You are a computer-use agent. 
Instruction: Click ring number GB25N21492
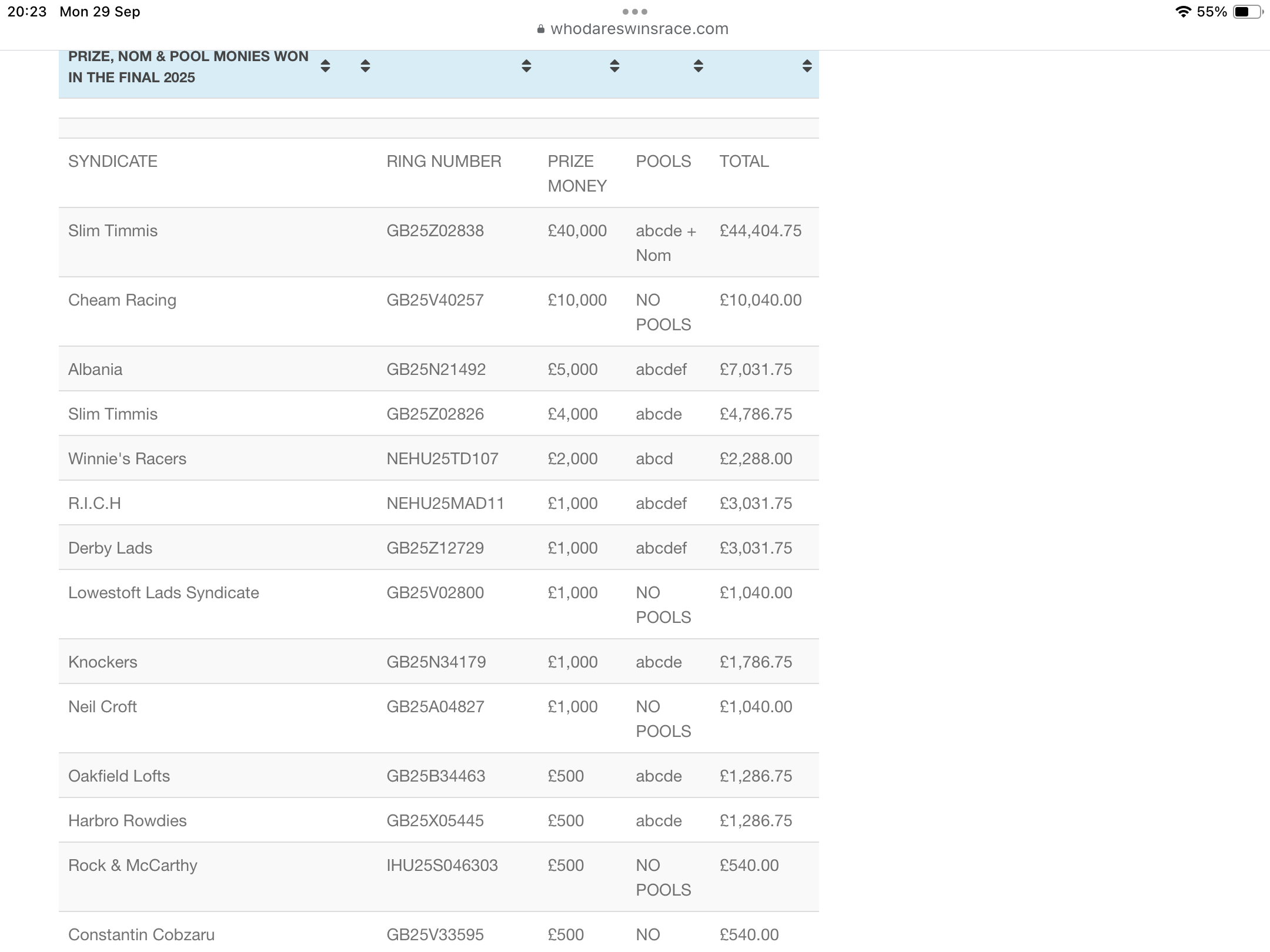click(436, 370)
